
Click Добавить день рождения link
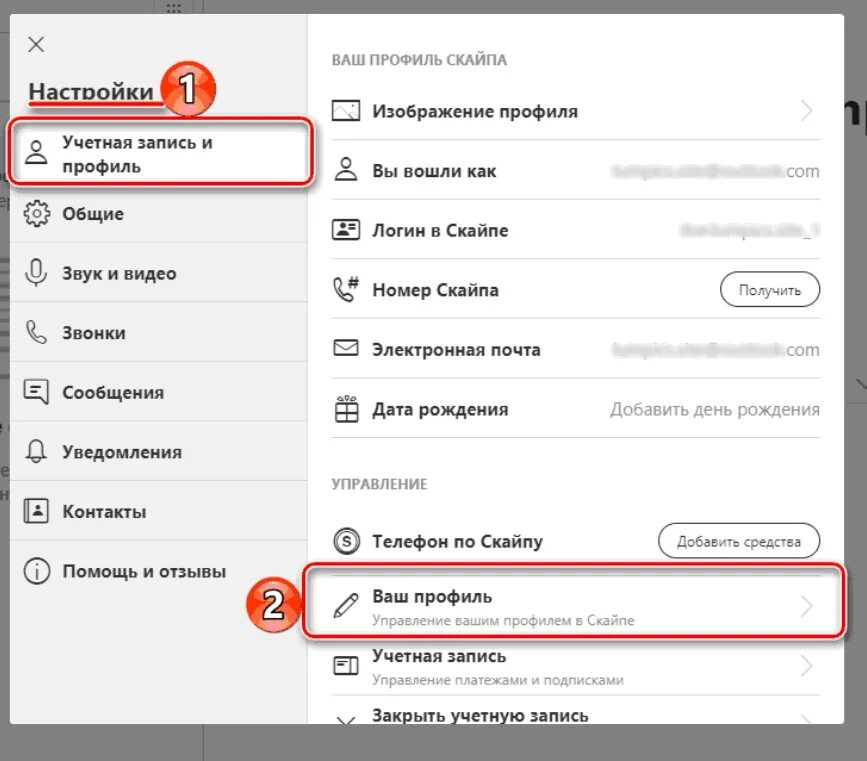pos(714,409)
